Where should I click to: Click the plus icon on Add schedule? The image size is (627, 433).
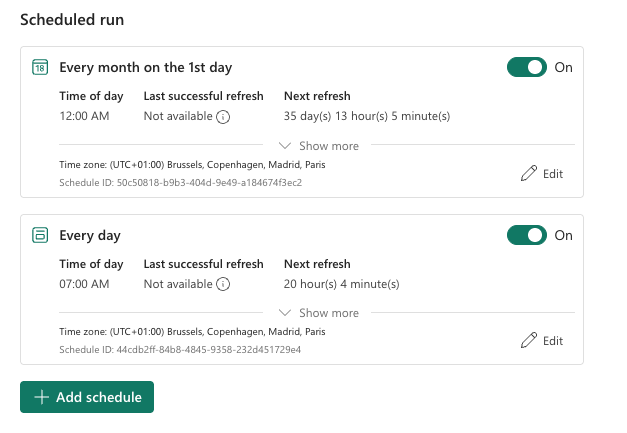41,397
